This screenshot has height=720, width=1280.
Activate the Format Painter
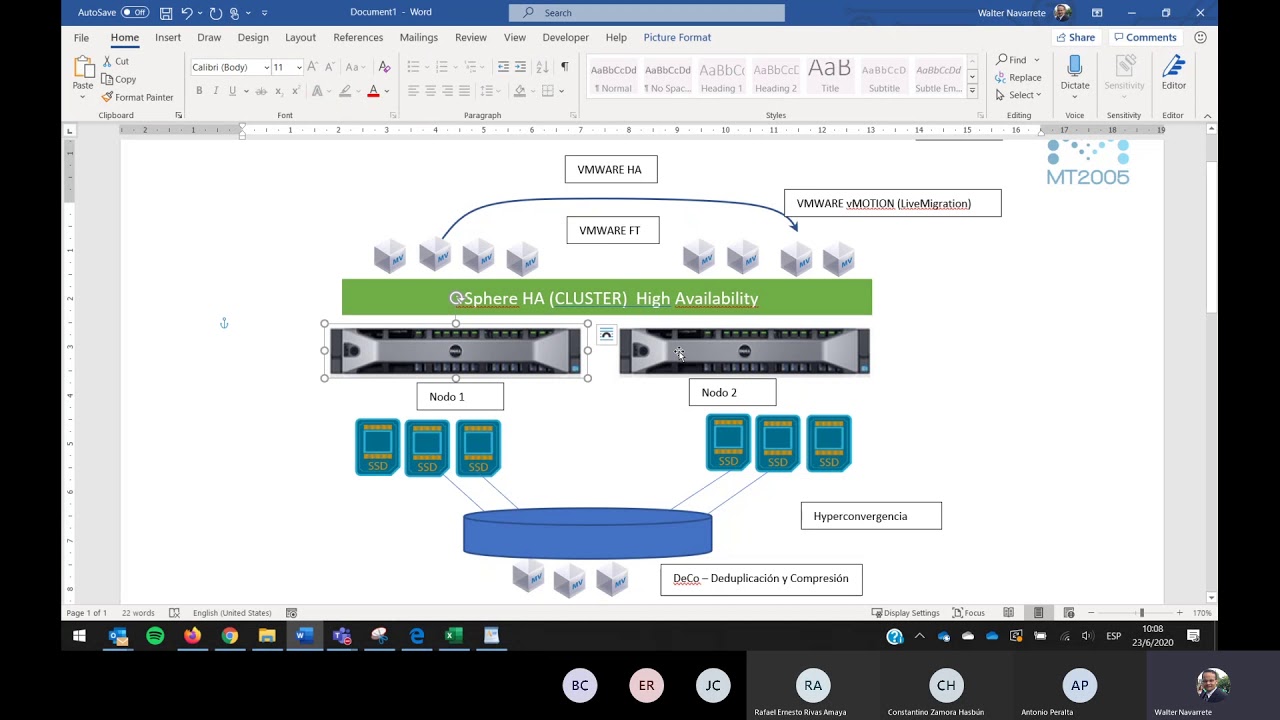137,97
